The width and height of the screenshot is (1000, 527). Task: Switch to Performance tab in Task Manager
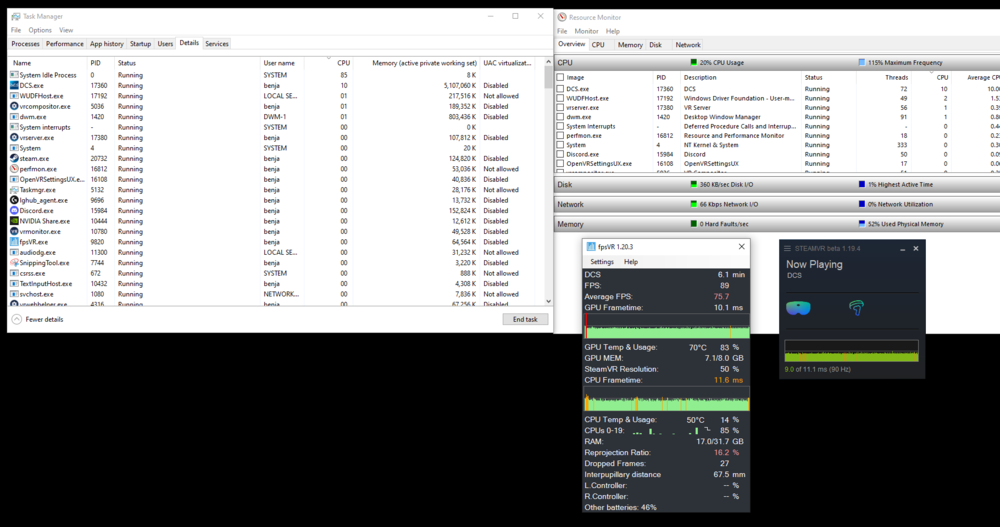(64, 44)
